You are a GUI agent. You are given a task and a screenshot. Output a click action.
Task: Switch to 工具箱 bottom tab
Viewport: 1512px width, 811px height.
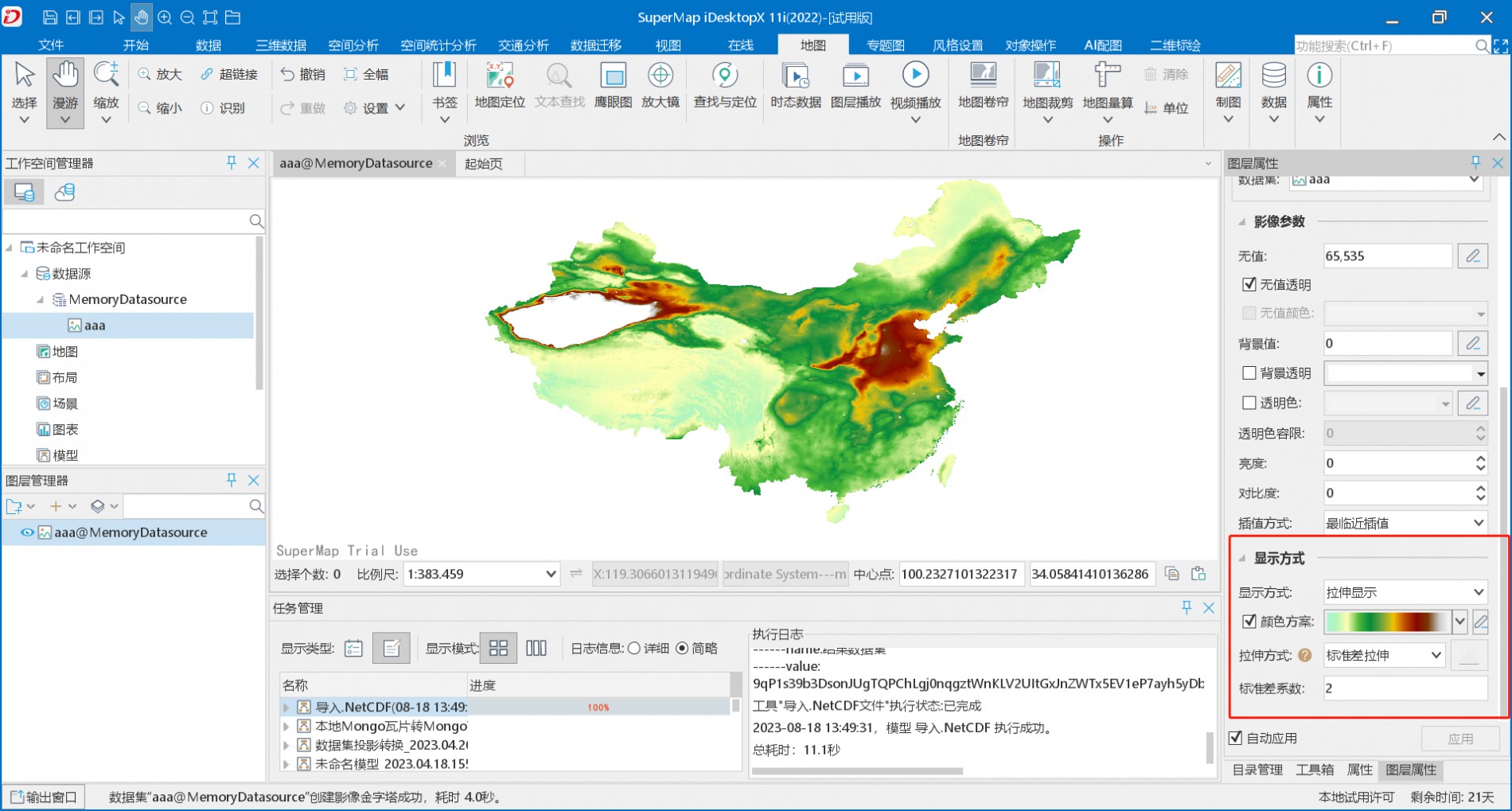point(1314,770)
